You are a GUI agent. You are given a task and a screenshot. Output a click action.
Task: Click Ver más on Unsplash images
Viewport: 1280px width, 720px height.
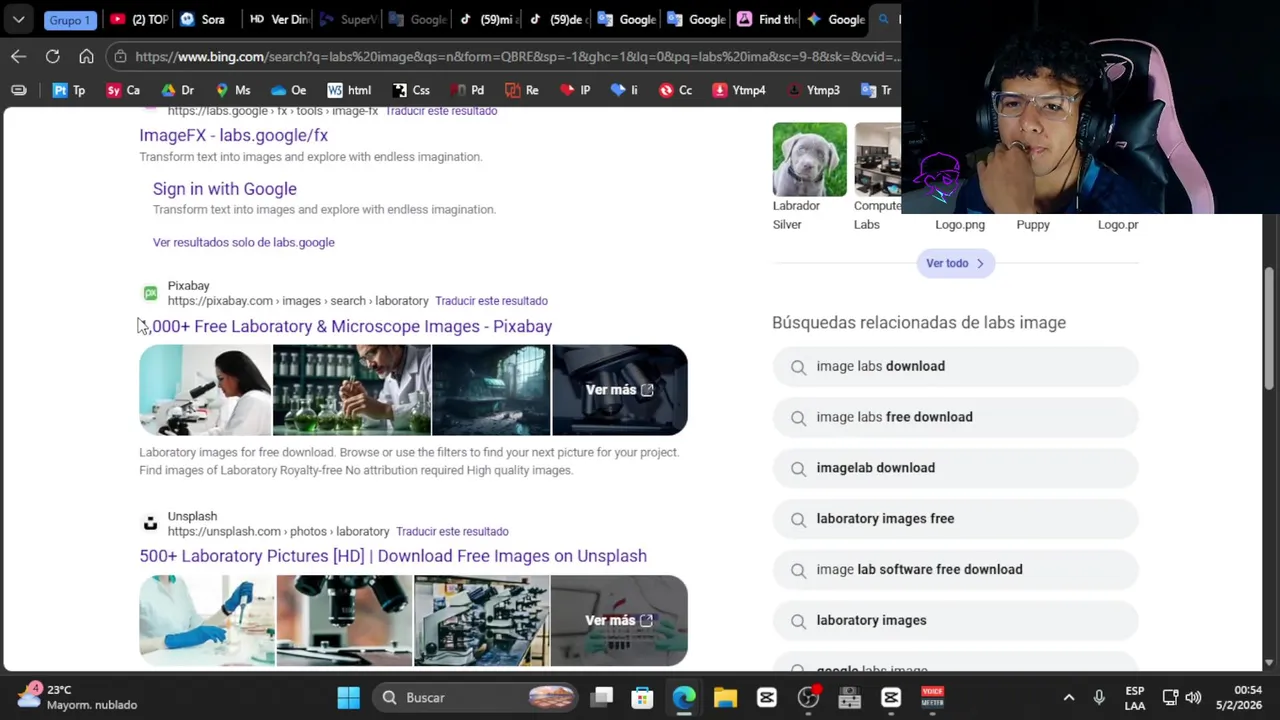pyautogui.click(x=619, y=621)
